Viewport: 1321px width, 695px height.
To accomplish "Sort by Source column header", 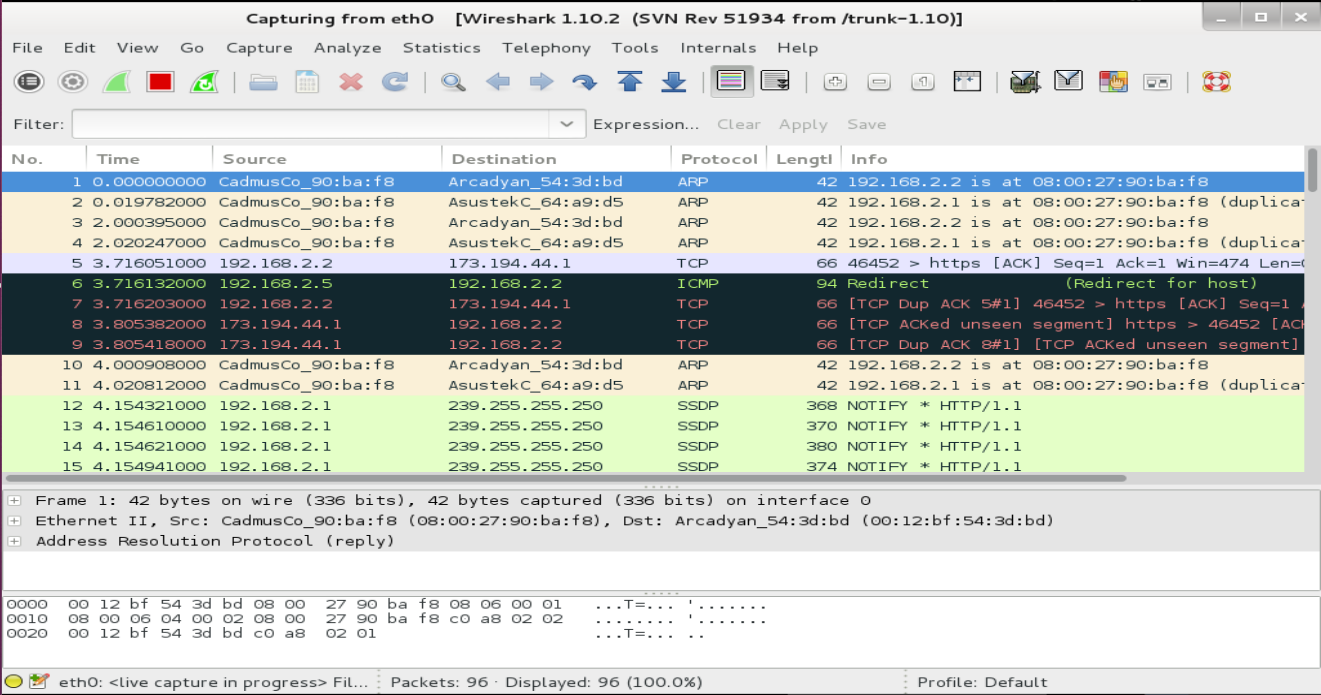I will point(327,159).
